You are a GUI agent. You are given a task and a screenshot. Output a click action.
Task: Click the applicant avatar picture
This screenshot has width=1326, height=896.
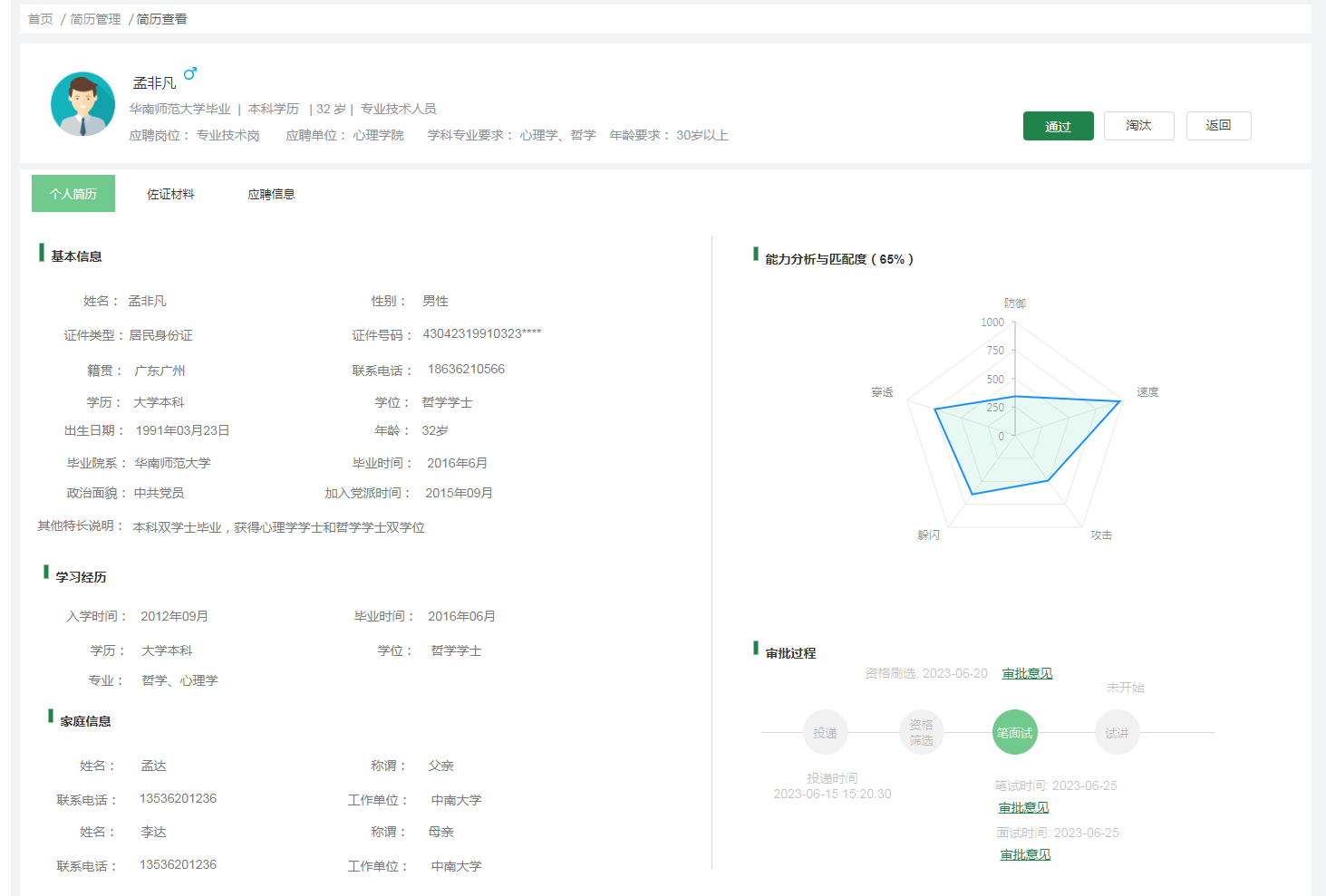tap(82, 104)
